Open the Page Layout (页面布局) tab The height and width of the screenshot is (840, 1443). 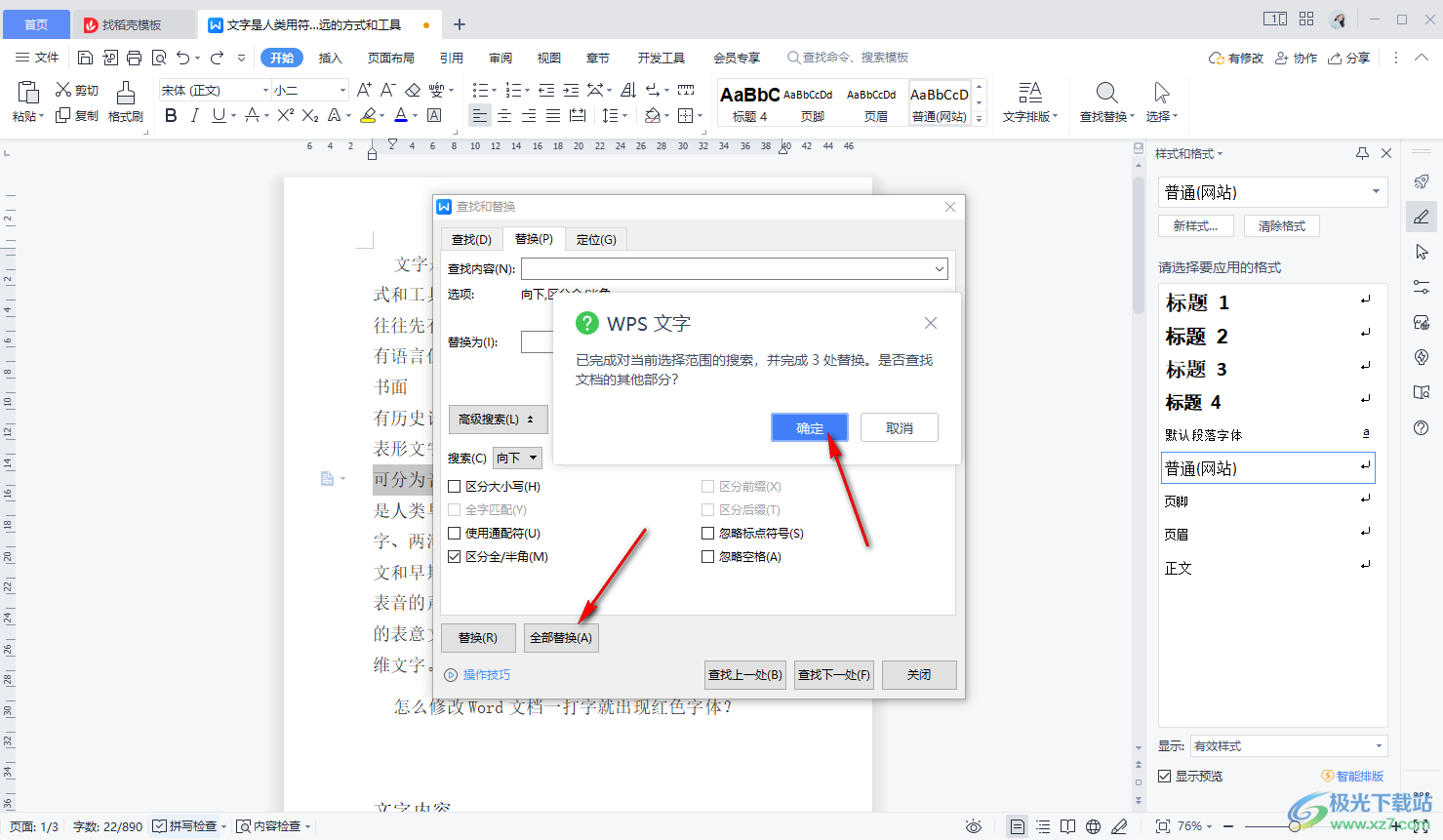pos(391,58)
